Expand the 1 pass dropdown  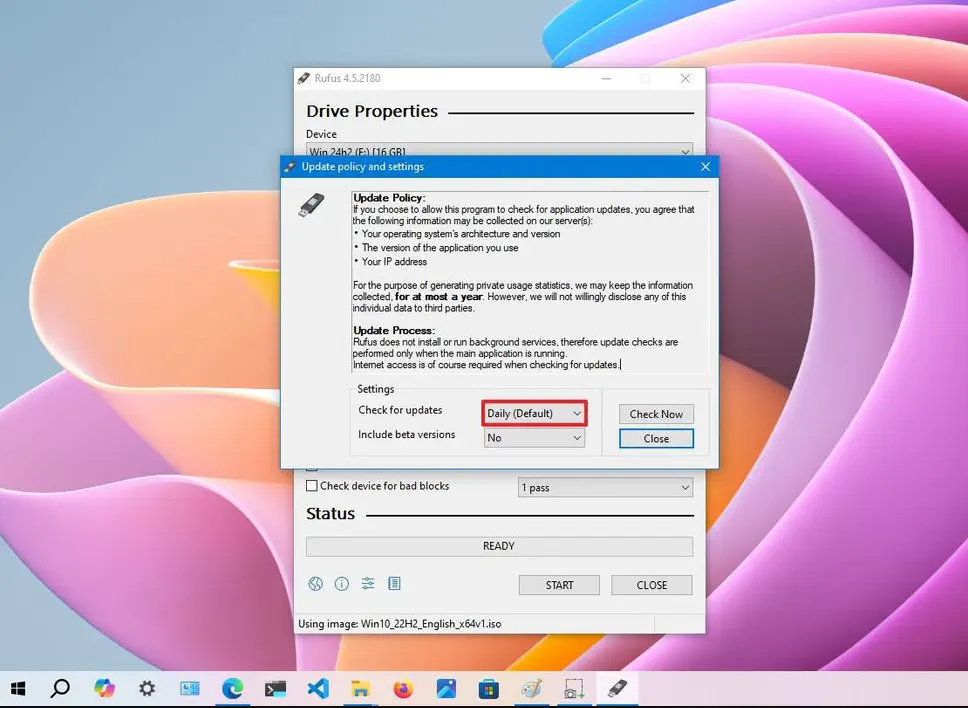[x=605, y=488]
